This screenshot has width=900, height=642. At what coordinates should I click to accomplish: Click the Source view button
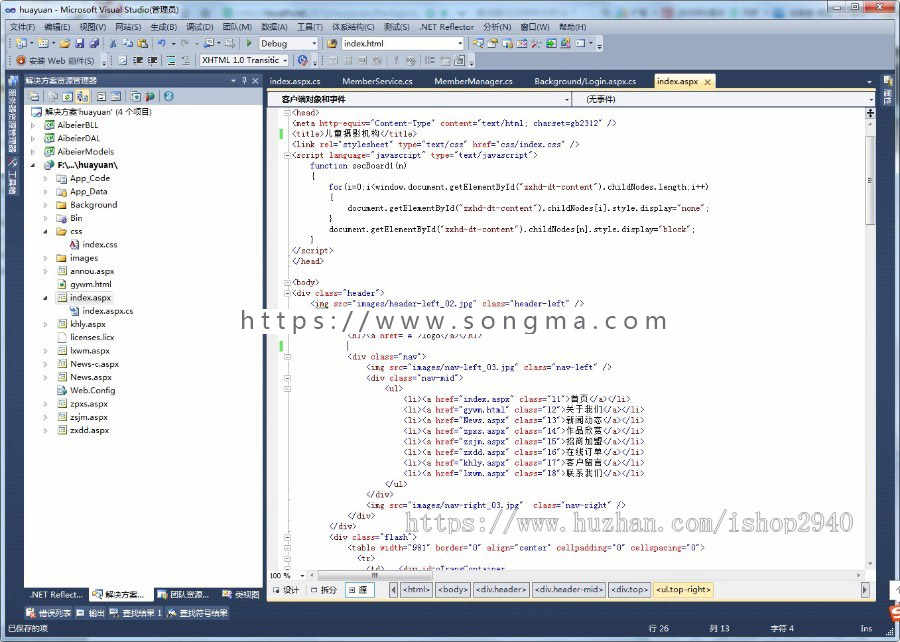[359, 590]
